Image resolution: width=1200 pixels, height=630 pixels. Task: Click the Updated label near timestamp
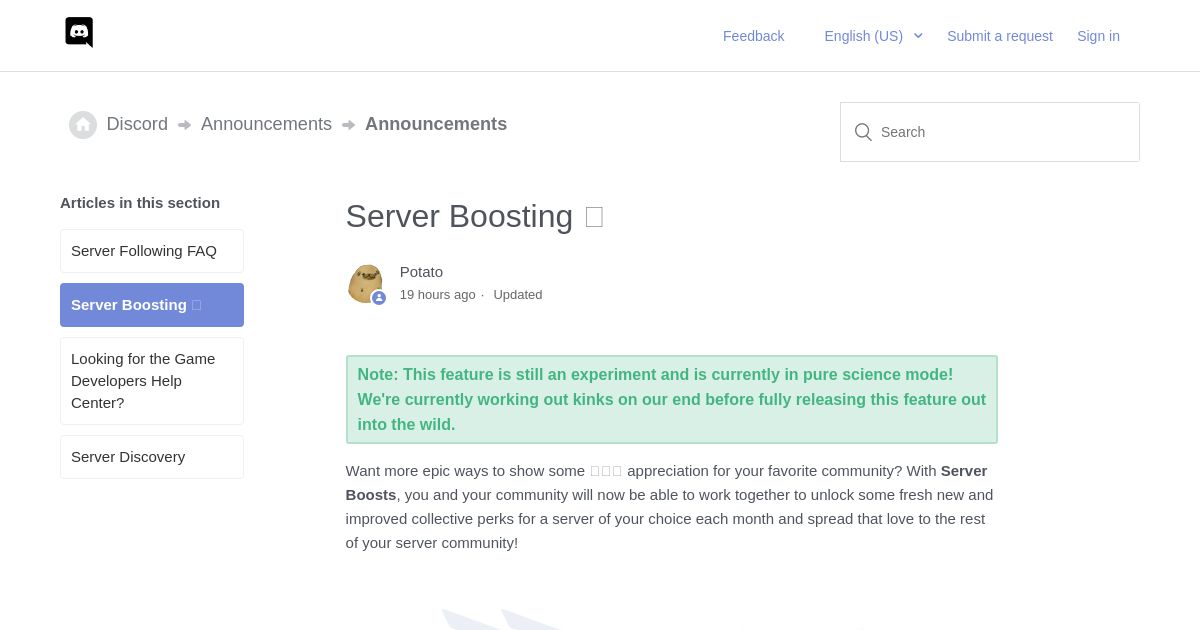coord(518,295)
